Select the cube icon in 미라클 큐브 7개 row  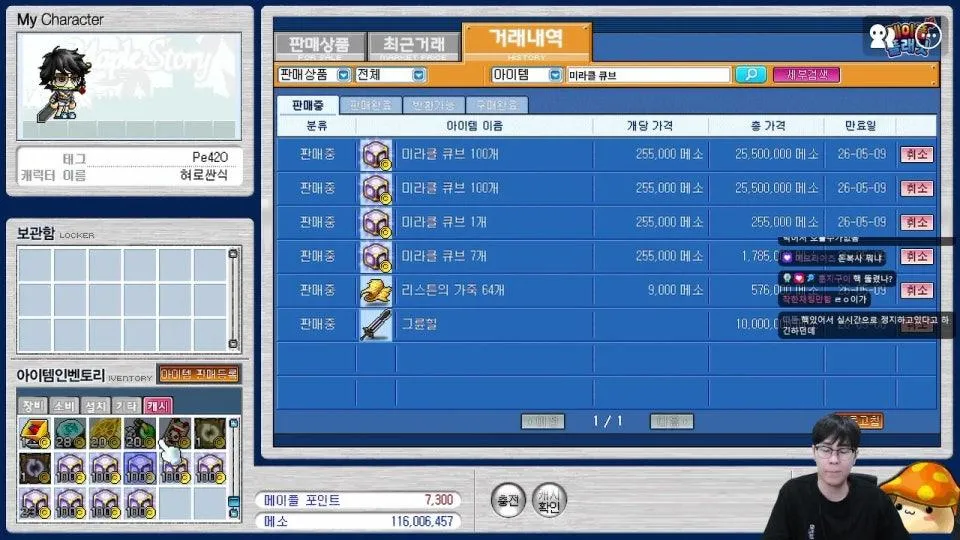376,257
